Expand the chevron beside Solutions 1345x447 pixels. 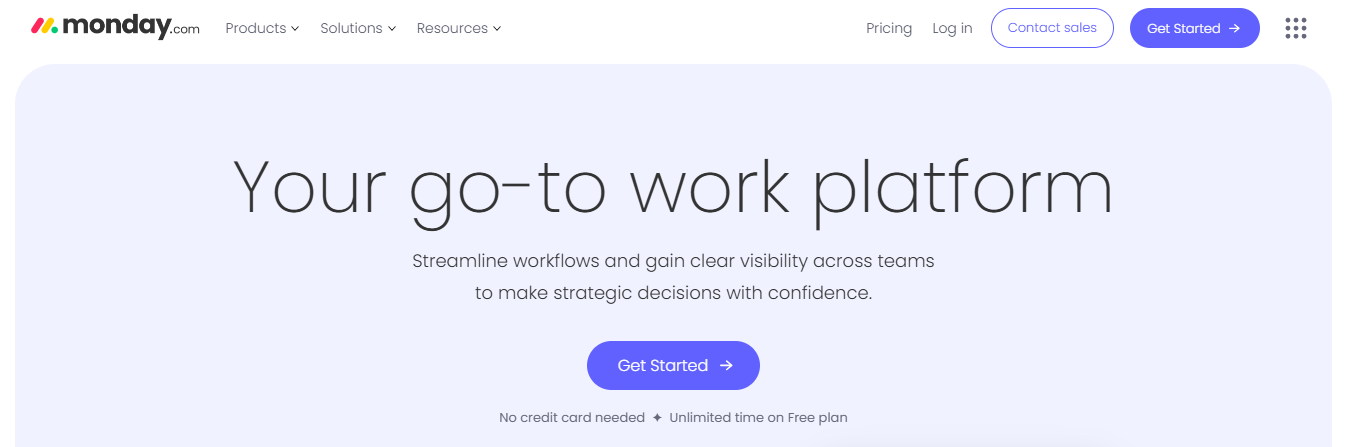392,29
